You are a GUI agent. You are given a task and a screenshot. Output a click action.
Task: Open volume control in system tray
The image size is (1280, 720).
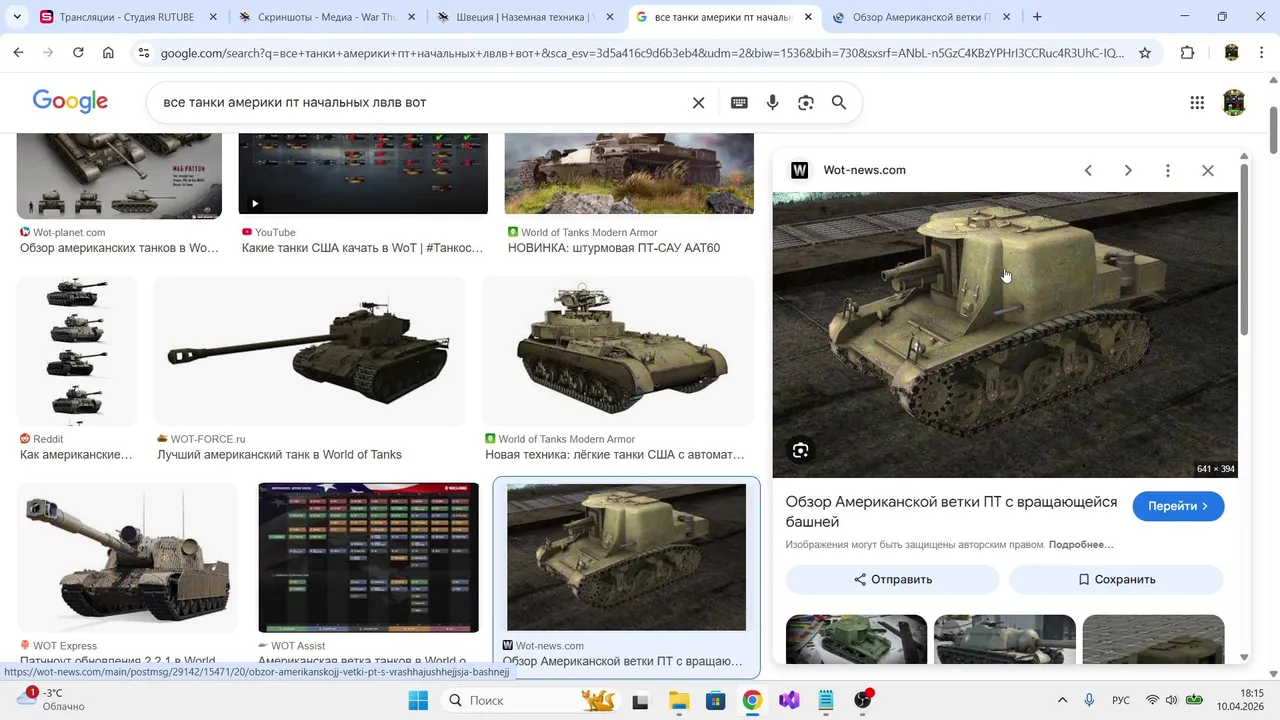[1172, 700]
